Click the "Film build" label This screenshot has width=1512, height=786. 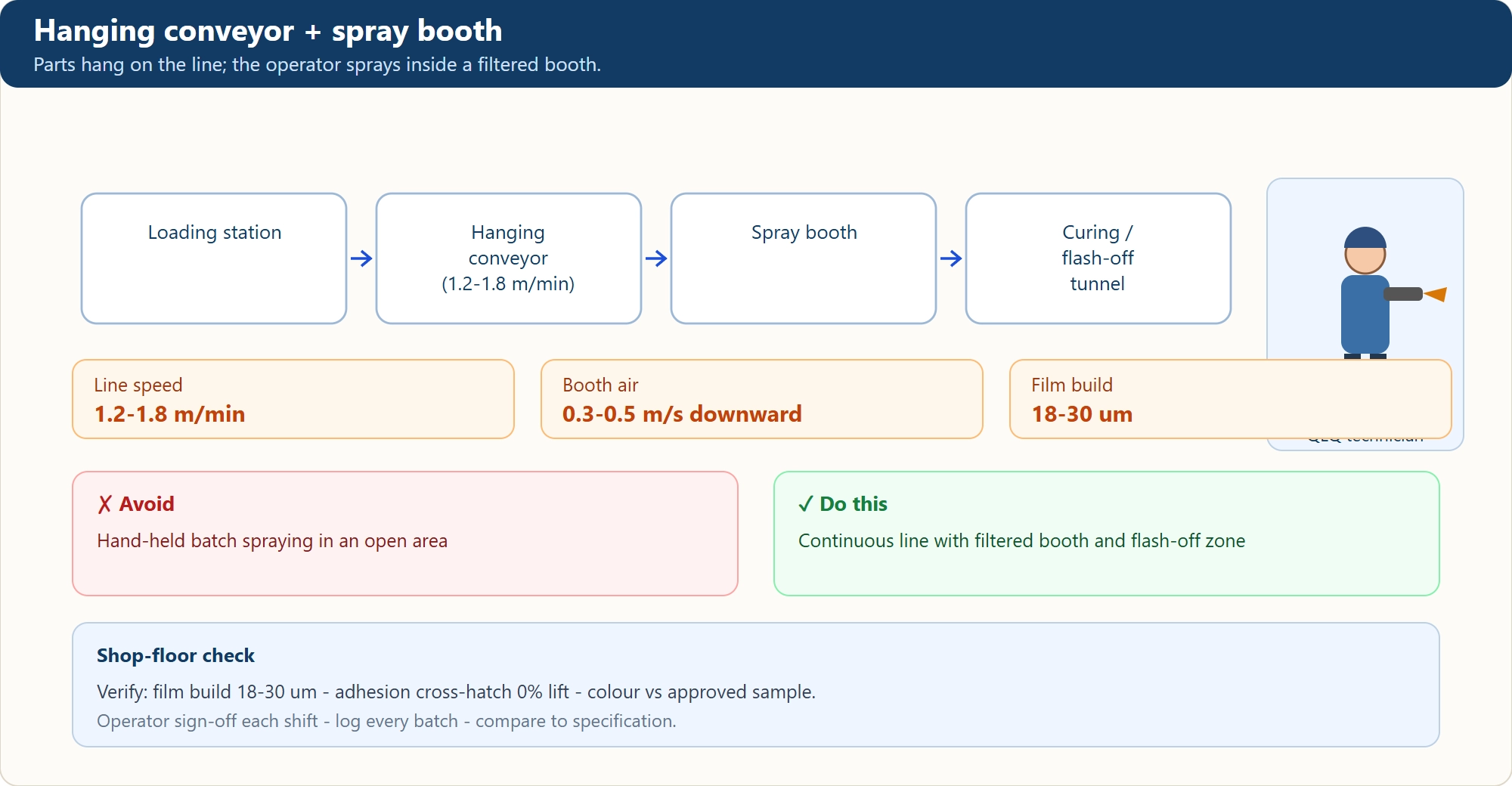tap(1072, 385)
